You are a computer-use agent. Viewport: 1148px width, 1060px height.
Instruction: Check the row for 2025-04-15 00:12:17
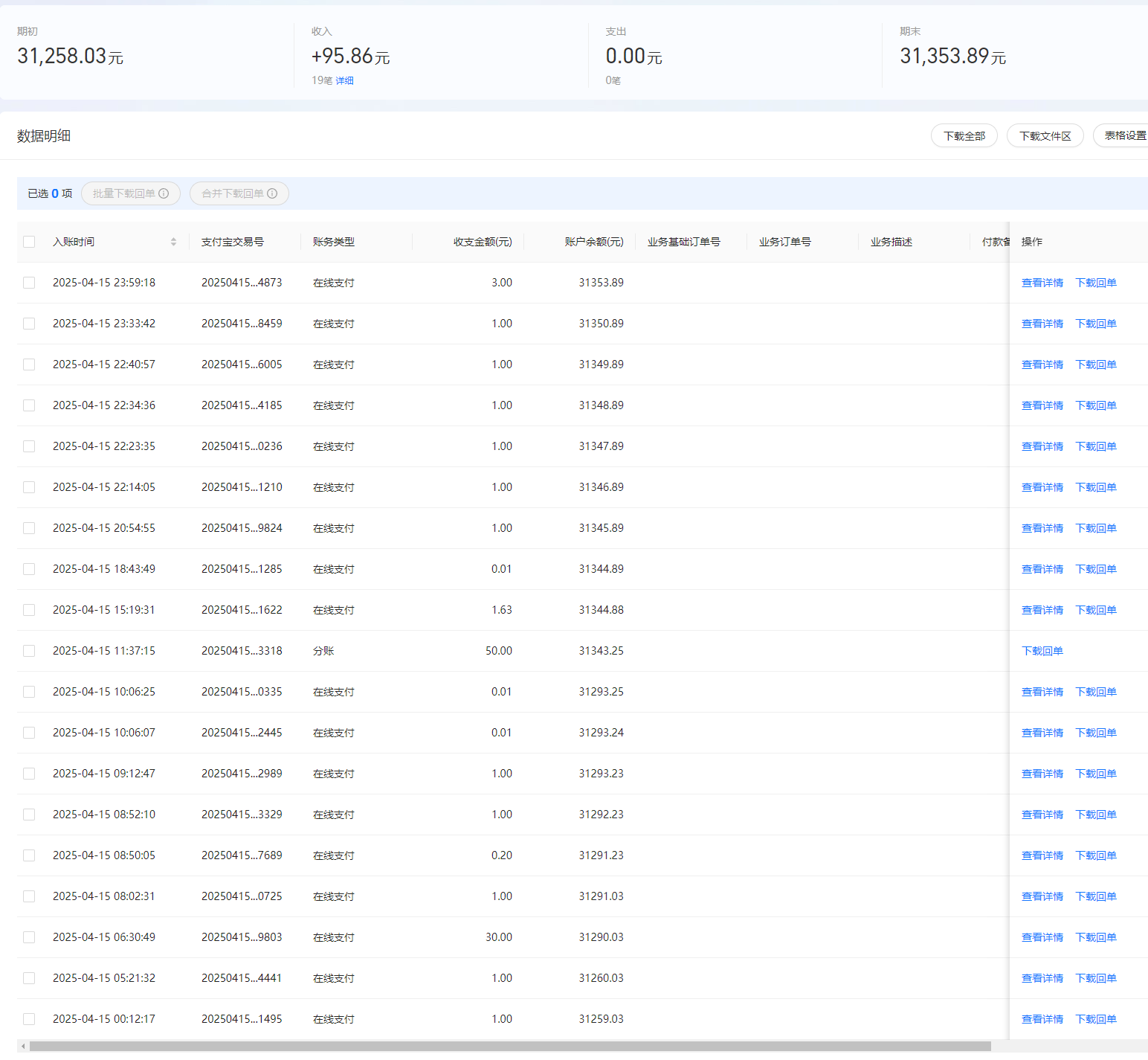click(29, 1019)
